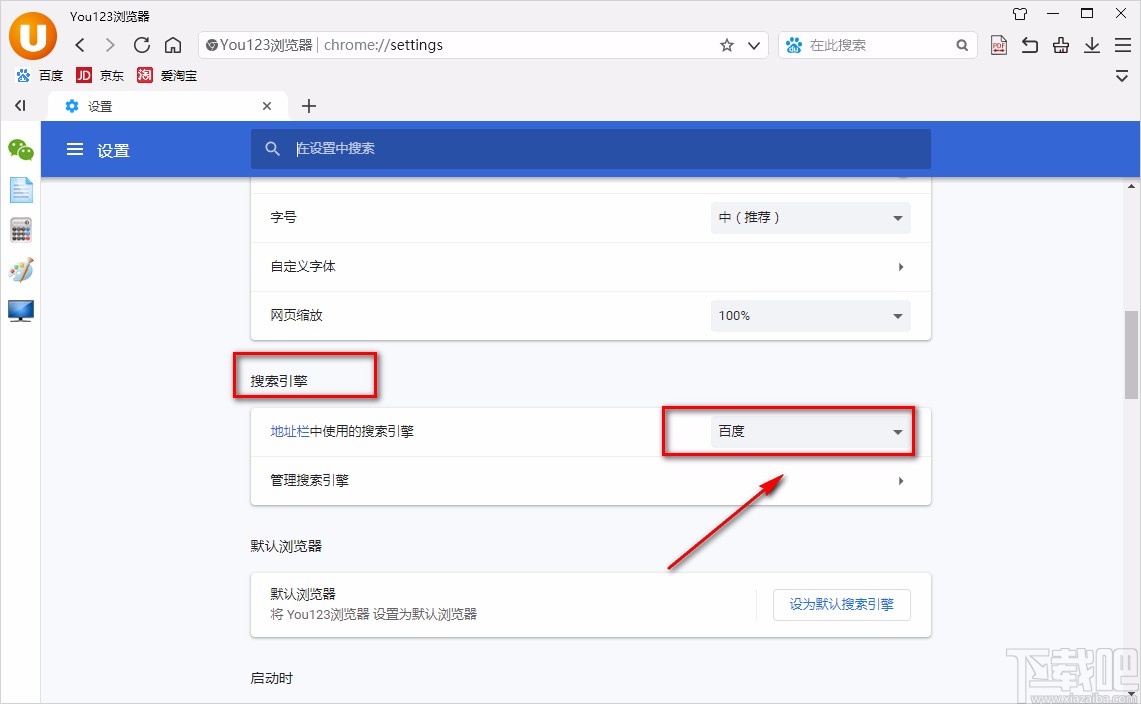Screen dimensions: 1141x704
Task: Open the main hamburger menu
Action: 1122,45
